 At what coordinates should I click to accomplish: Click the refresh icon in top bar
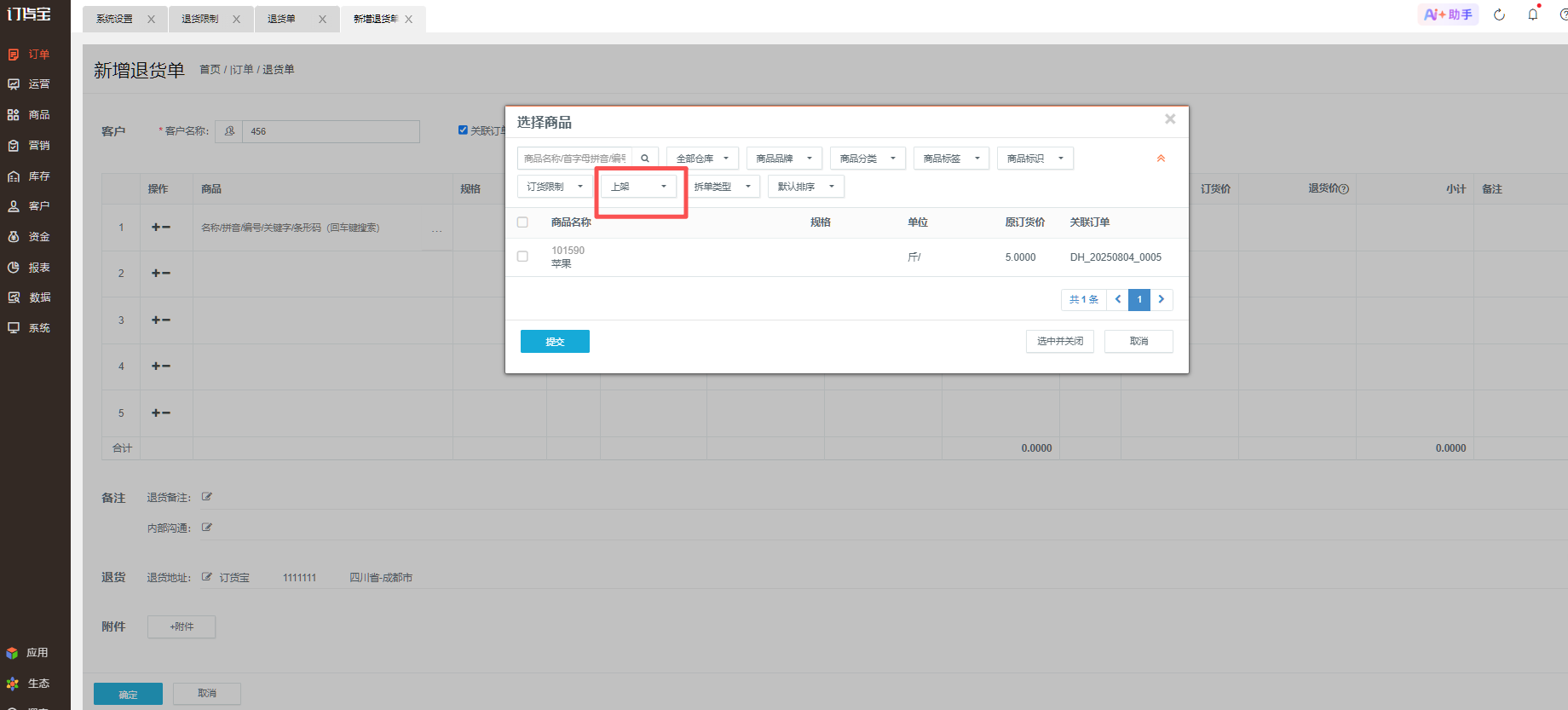click(x=1499, y=14)
